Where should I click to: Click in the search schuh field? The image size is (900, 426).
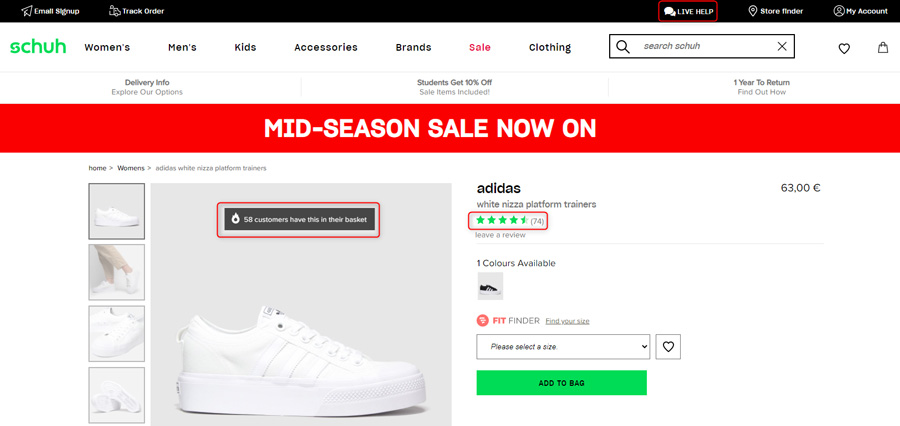point(702,47)
